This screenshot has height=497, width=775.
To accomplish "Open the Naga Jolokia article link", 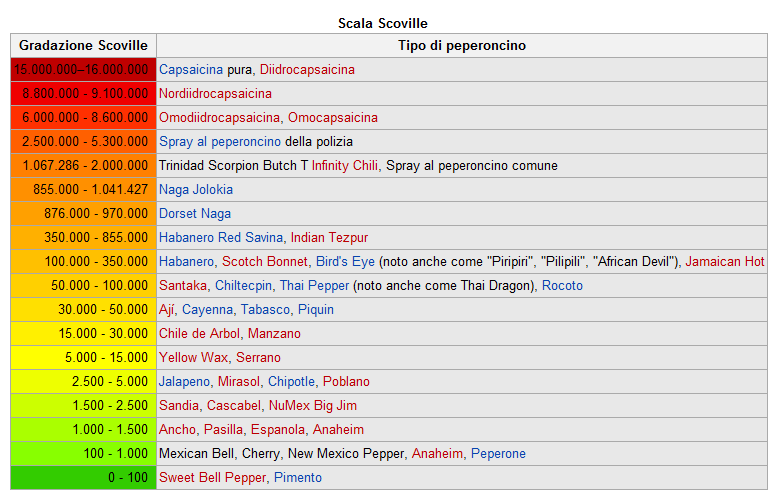I will click(196, 190).
